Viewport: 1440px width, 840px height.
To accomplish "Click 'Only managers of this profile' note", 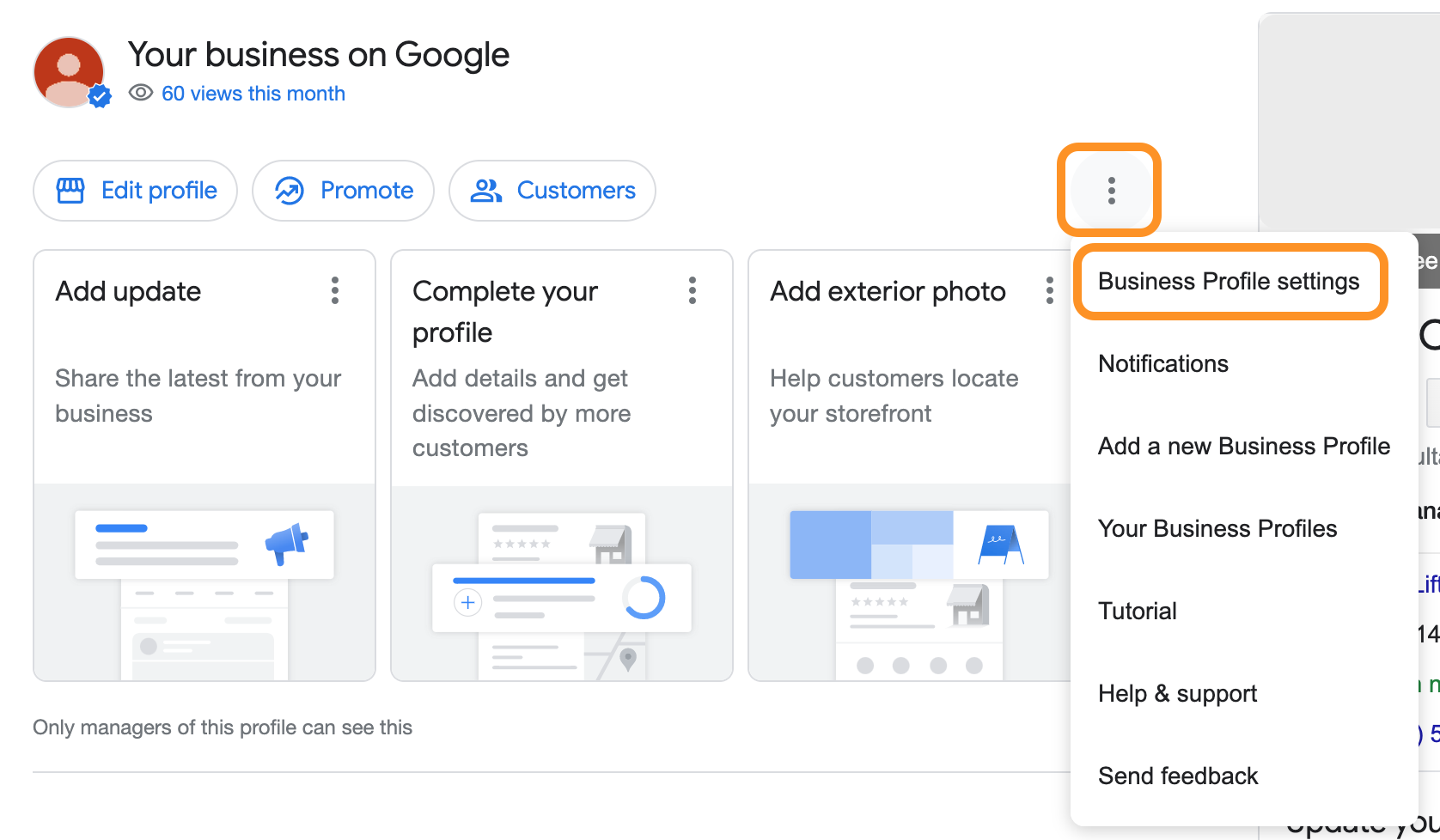I will point(223,727).
